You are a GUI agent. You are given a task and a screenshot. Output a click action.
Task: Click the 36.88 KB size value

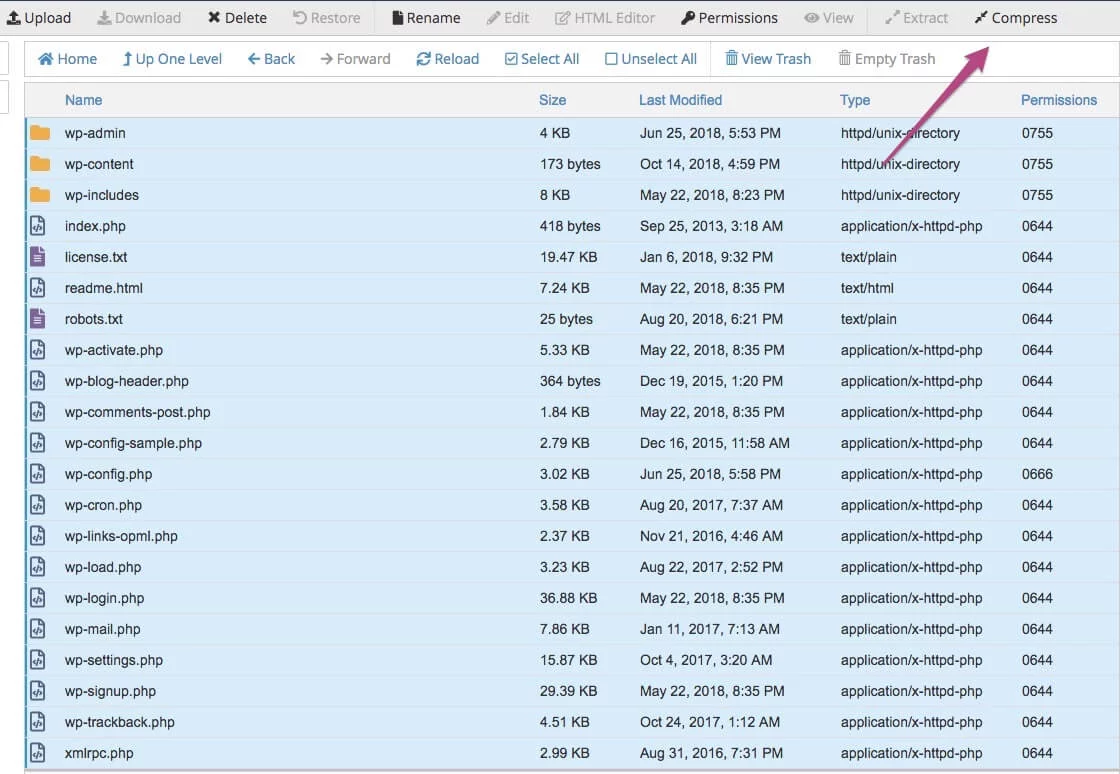pos(569,598)
